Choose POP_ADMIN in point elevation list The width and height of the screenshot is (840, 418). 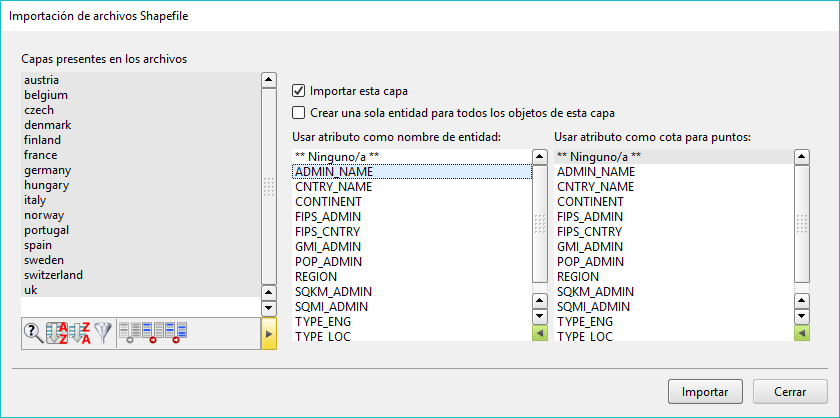pos(674,262)
